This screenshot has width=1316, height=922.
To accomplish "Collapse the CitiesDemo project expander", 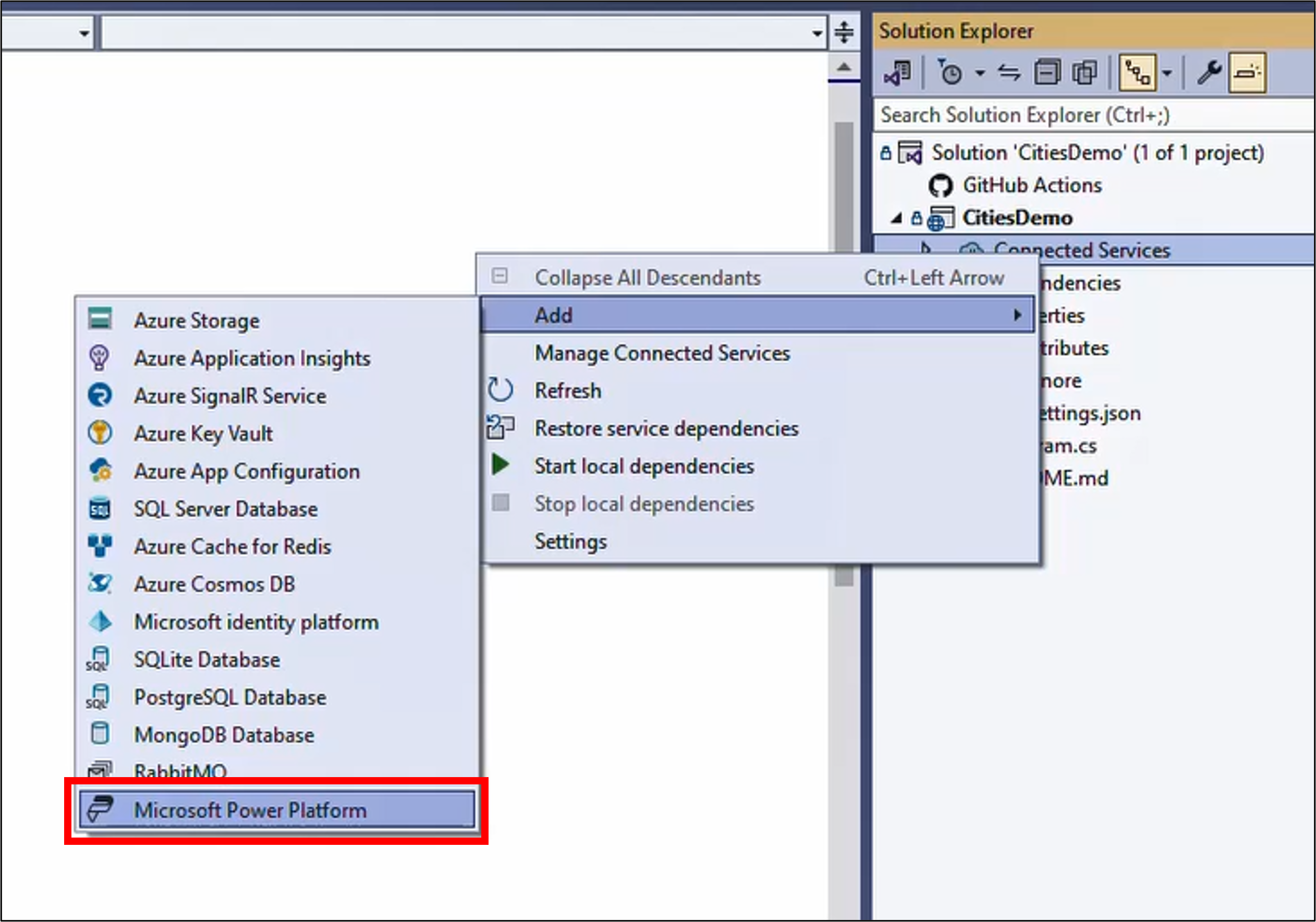I will pos(896,218).
